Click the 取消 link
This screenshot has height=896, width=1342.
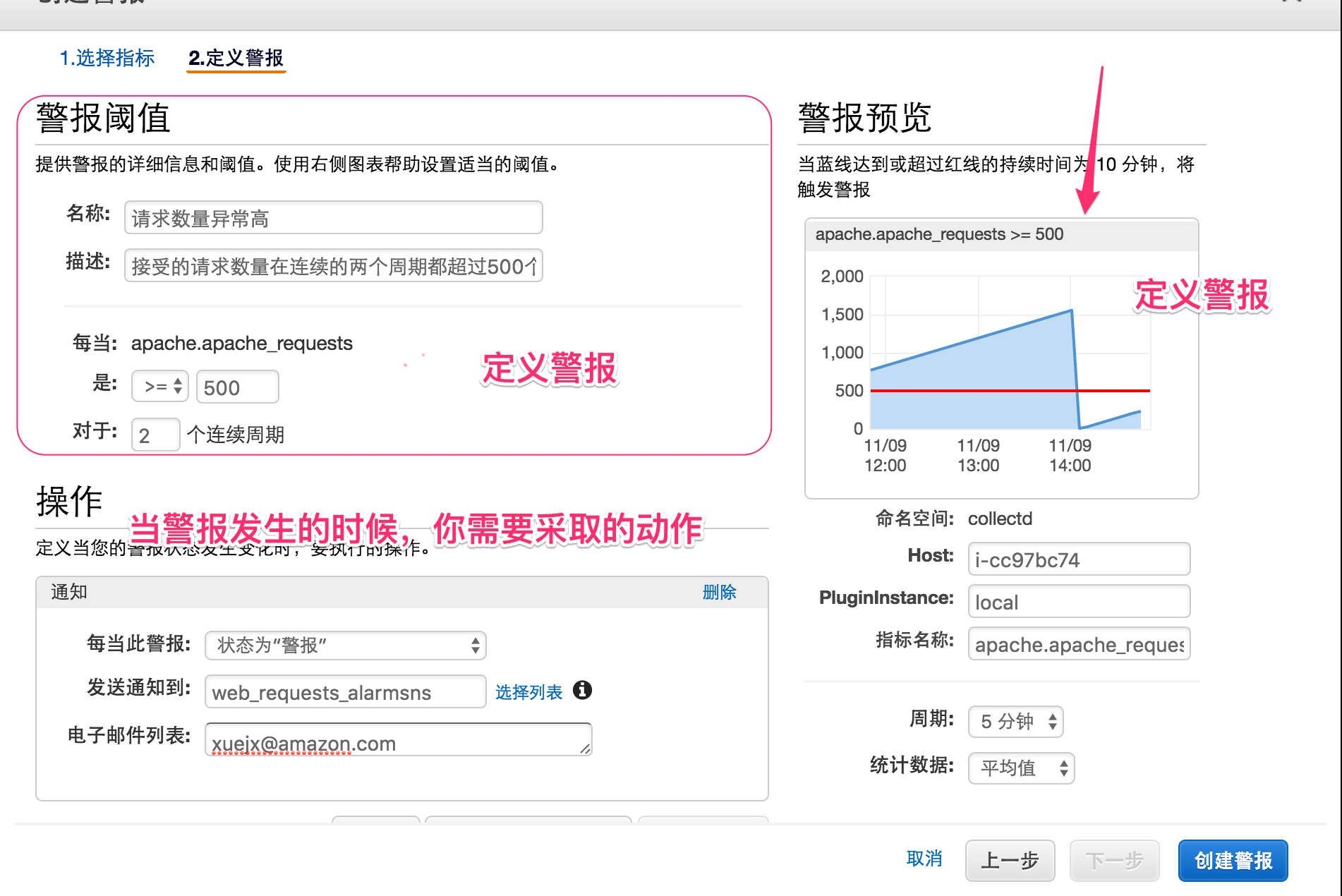pyautogui.click(x=924, y=859)
